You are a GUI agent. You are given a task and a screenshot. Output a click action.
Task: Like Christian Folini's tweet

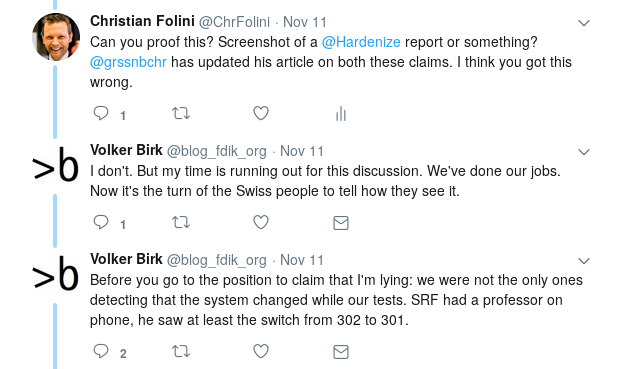(x=261, y=113)
